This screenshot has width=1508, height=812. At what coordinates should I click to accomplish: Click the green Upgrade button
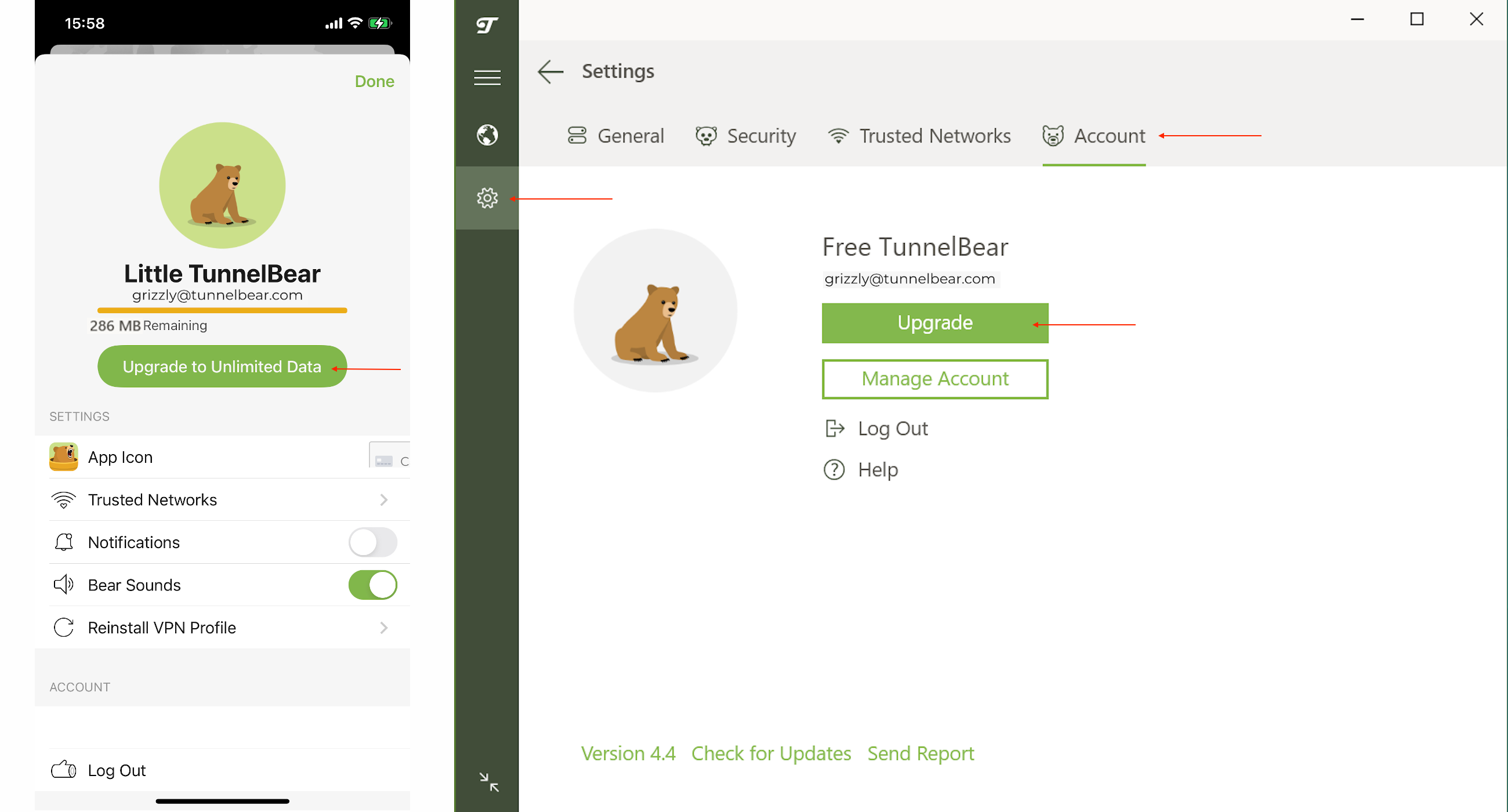coord(935,322)
